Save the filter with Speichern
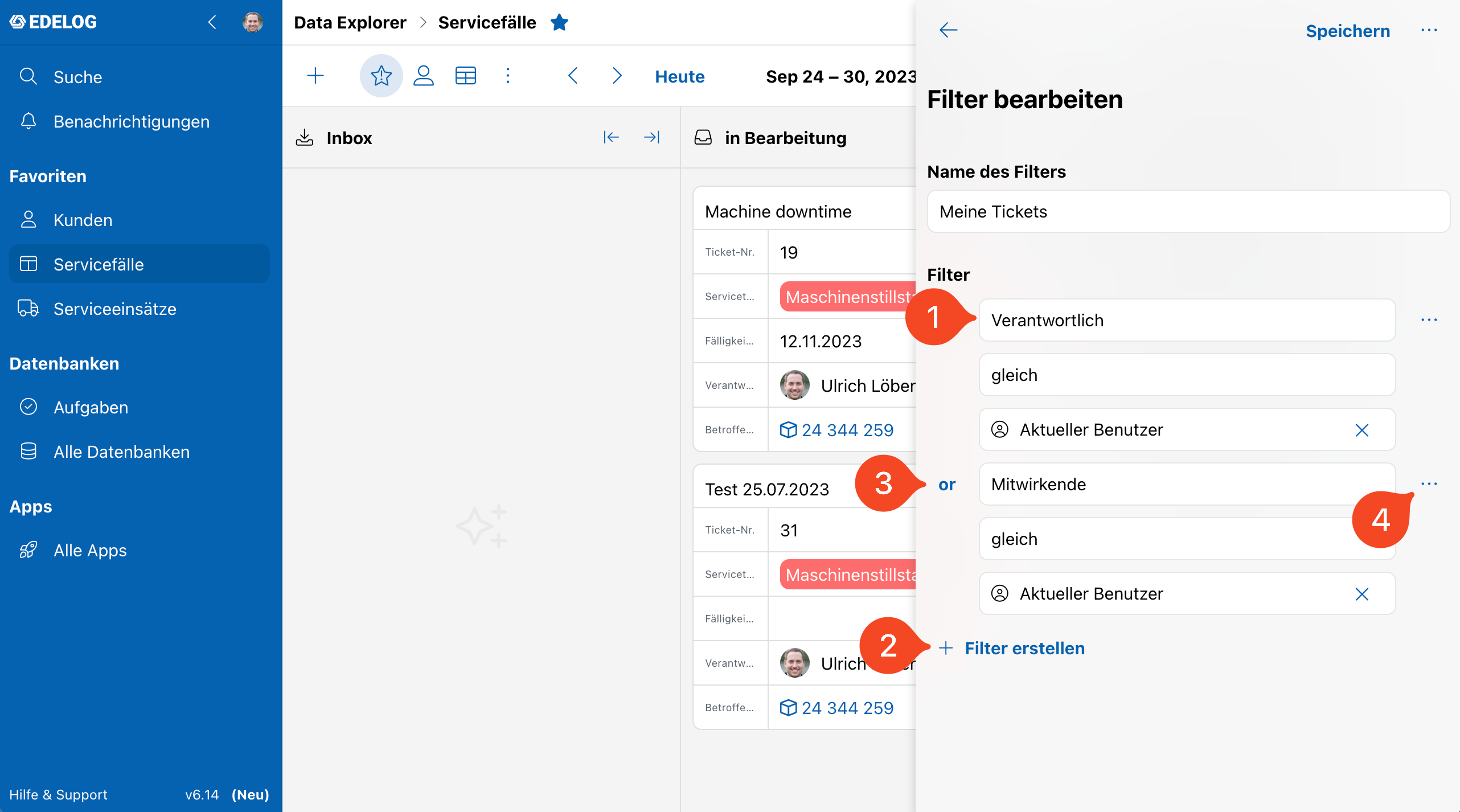The image size is (1460, 812). (1347, 31)
